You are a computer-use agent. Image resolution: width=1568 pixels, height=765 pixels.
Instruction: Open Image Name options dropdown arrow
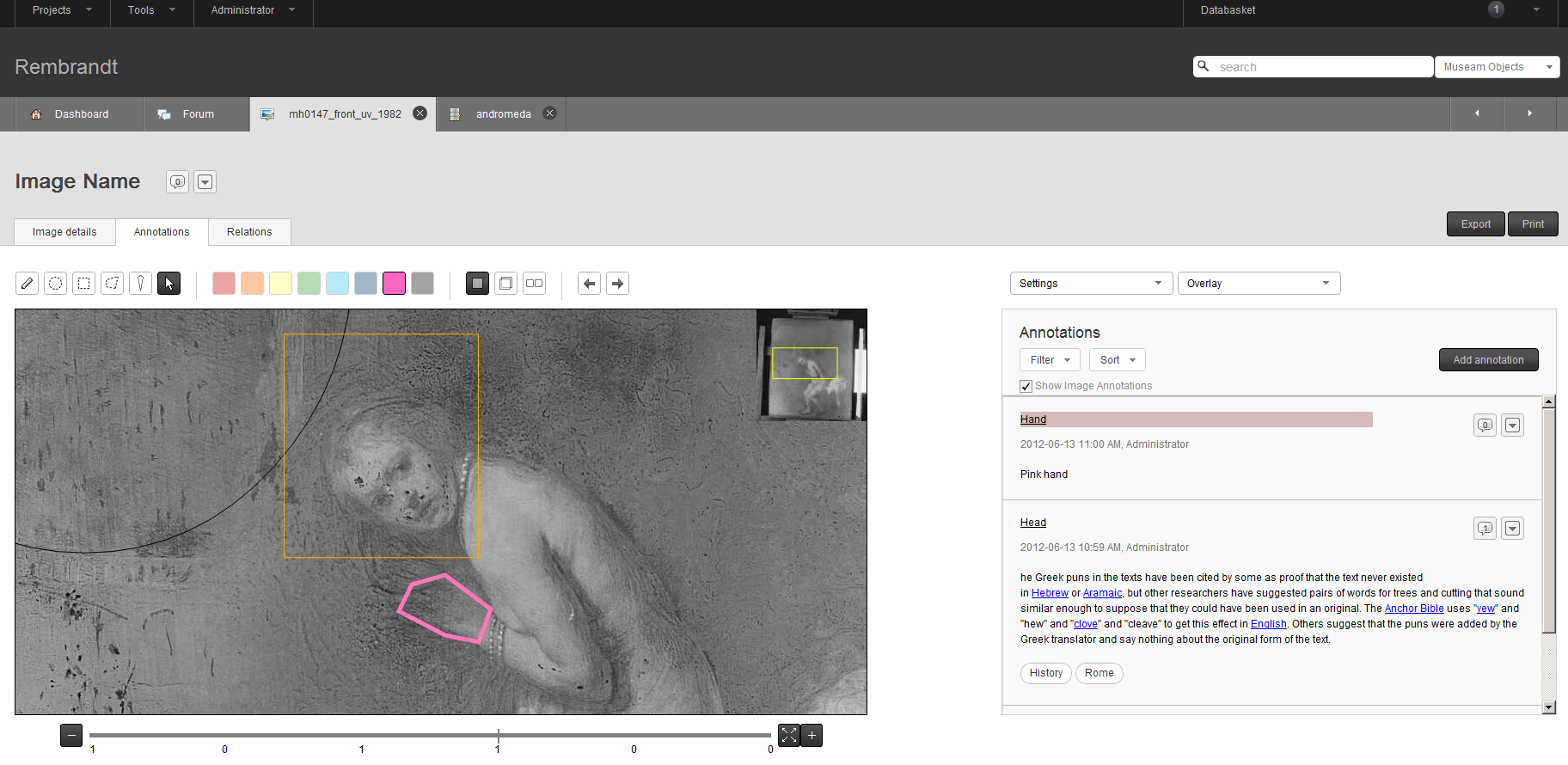click(205, 181)
